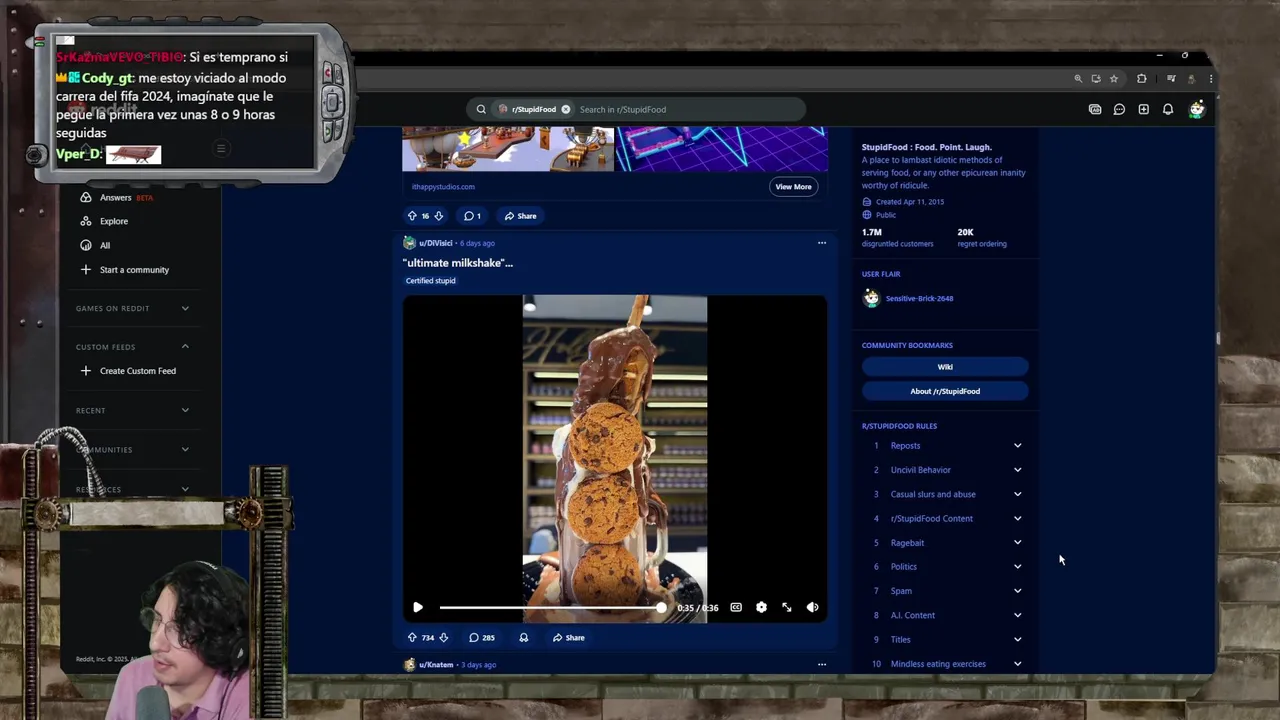
Task: Open the browser extensions puzzle icon
Action: click(x=1142, y=79)
